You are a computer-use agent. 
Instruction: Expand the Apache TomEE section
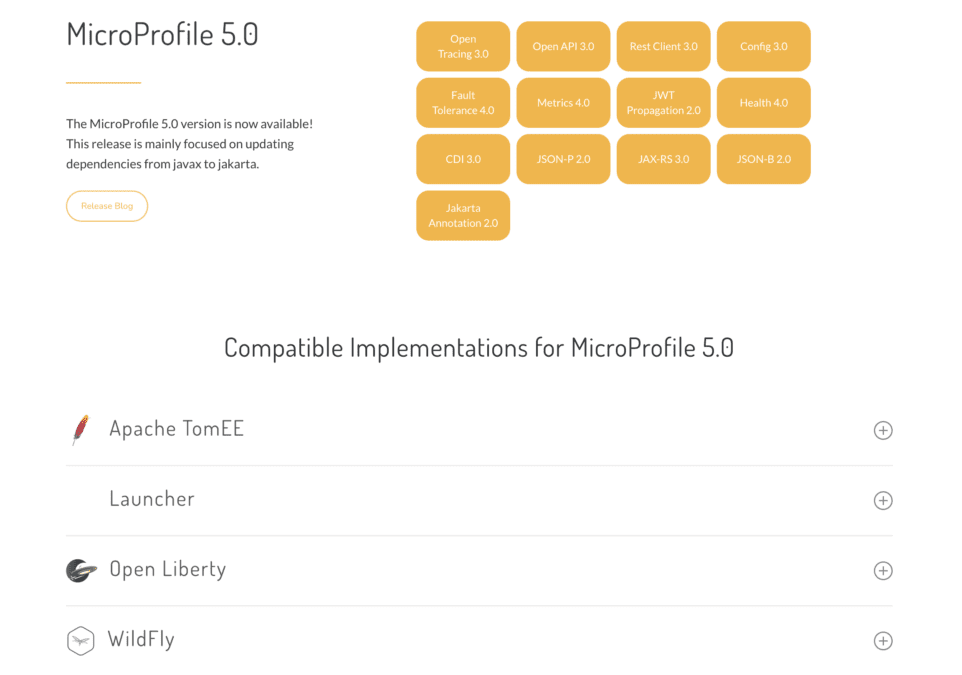click(883, 430)
